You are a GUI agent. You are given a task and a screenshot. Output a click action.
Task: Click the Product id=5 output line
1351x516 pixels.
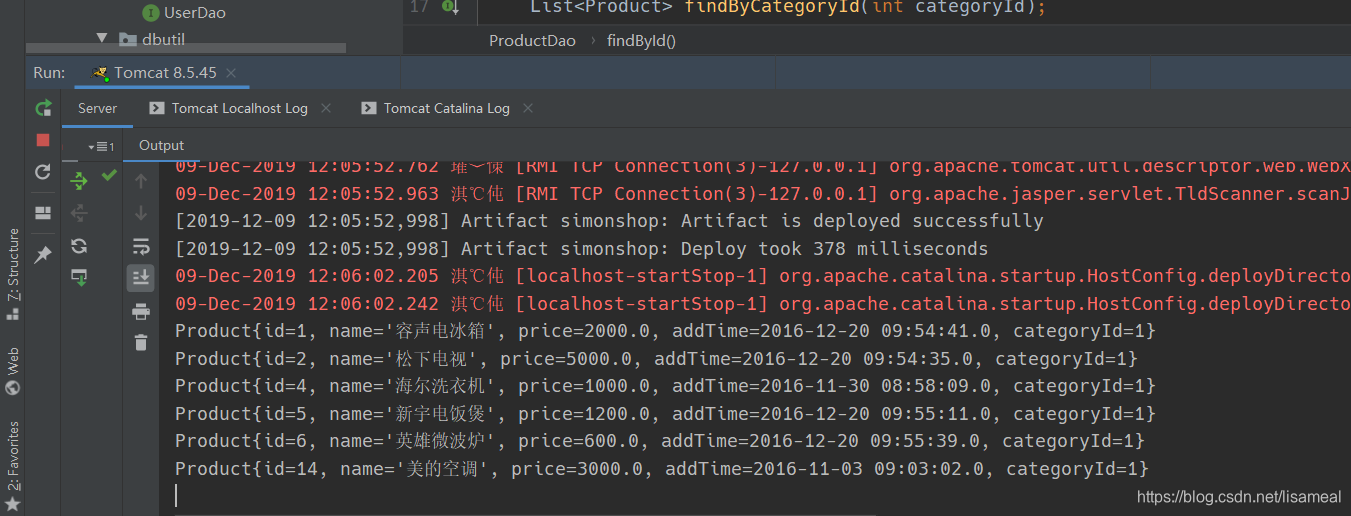[665, 414]
